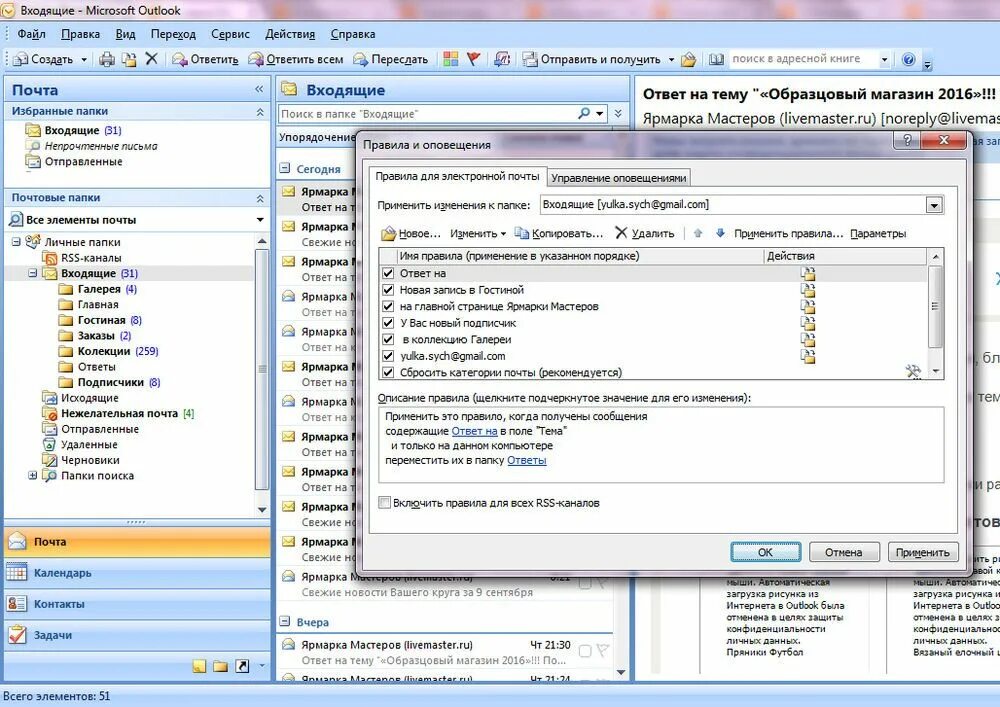The width and height of the screenshot is (1000, 707).
Task: Click the Print icon in main toolbar
Action: click(107, 59)
